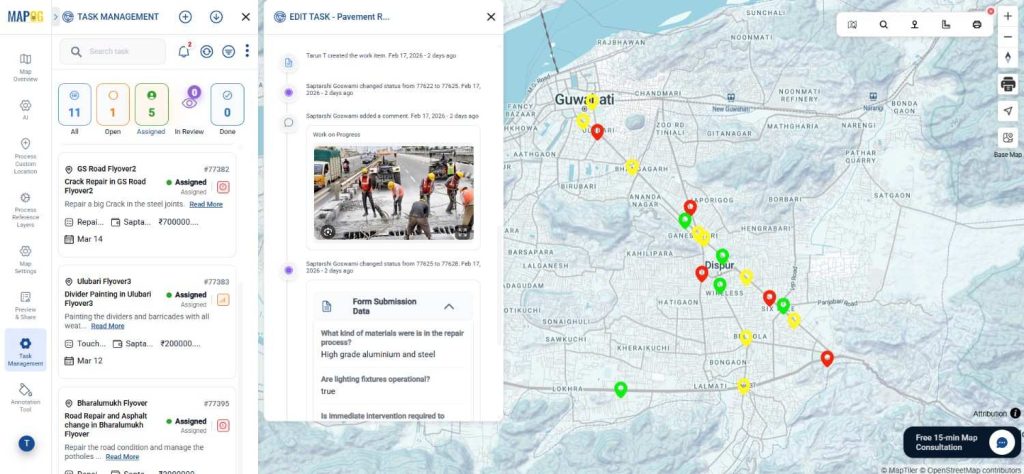
Task: Open Map Overview in the sidebar
Action: click(x=25, y=67)
